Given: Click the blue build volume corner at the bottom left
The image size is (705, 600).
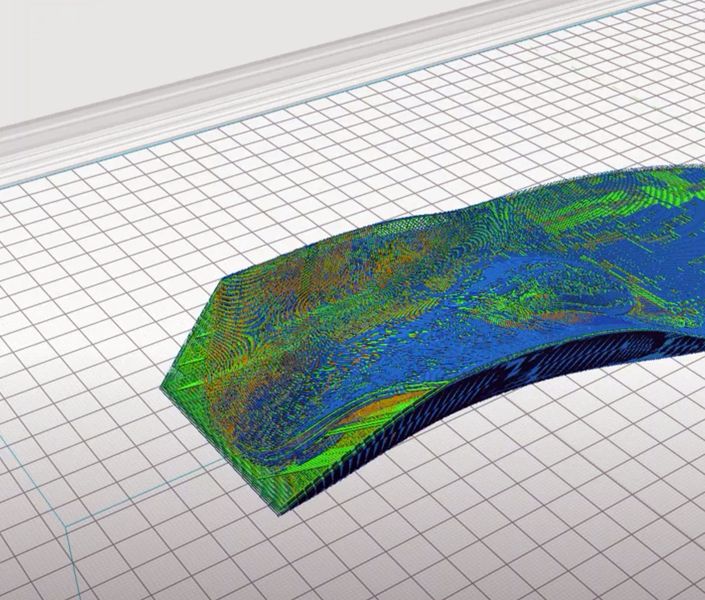Looking at the screenshot, I should coord(66,523).
